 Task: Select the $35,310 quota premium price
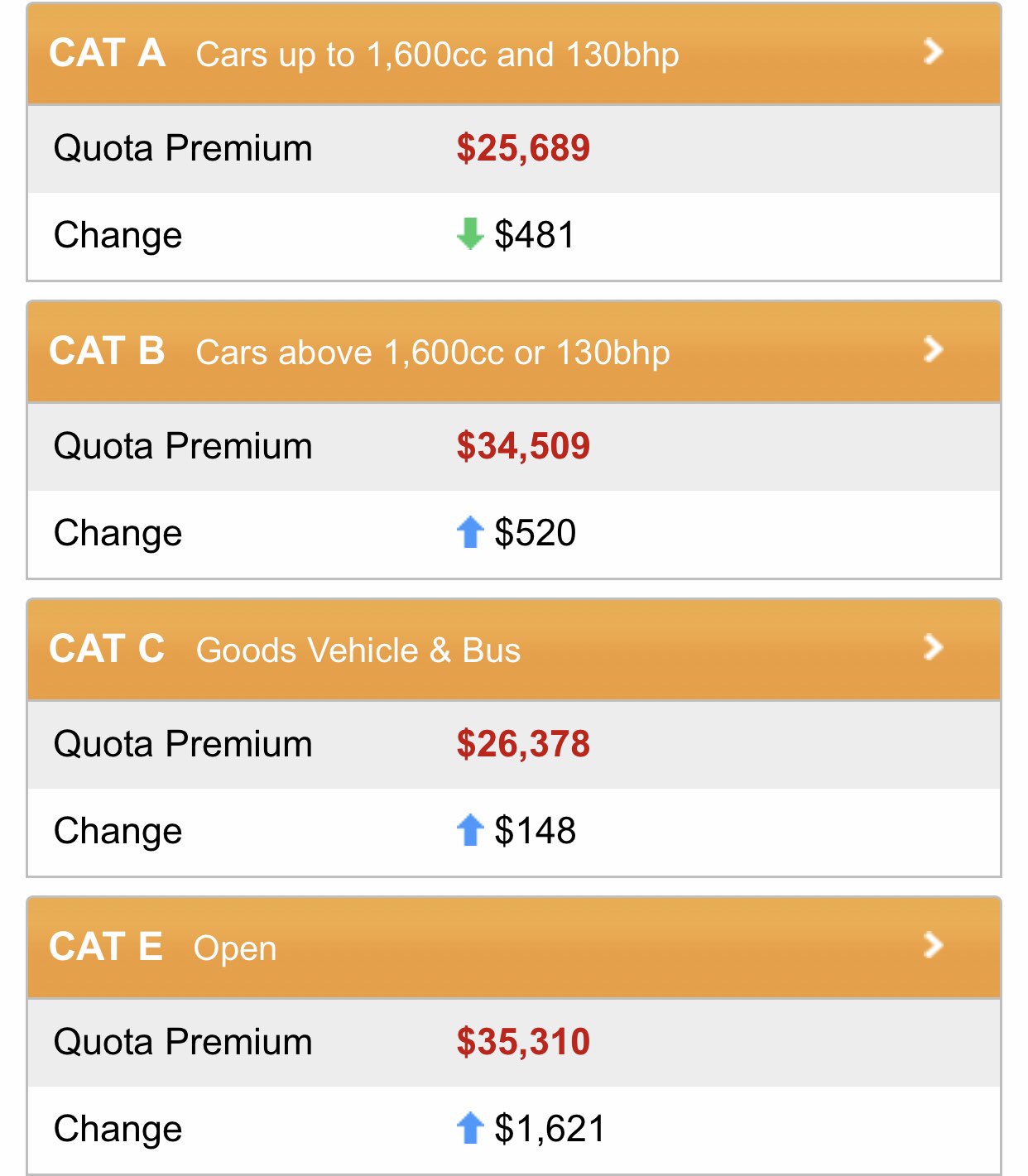[523, 1042]
